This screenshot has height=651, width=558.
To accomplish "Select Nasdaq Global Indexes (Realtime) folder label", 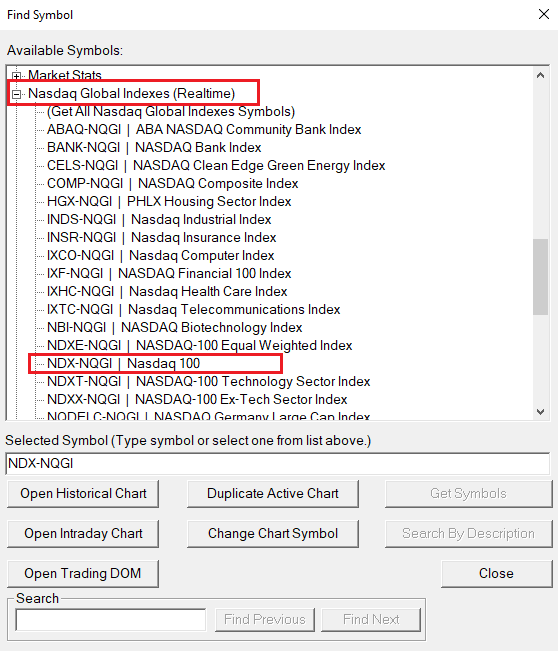I will click(x=131, y=93).
